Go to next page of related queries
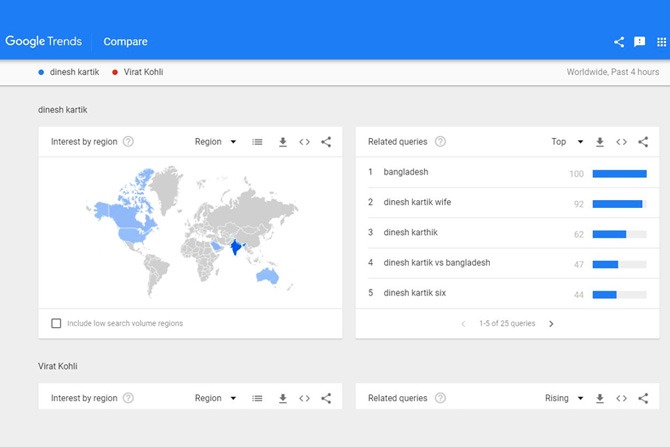 point(551,323)
